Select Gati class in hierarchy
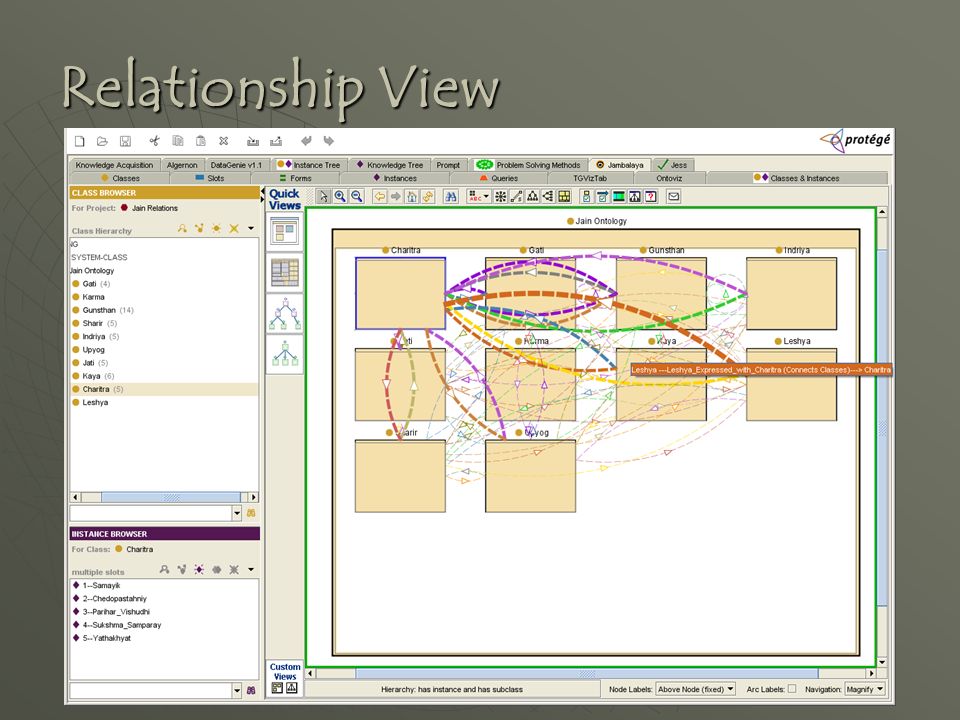The height and width of the screenshot is (720, 960). click(89, 284)
